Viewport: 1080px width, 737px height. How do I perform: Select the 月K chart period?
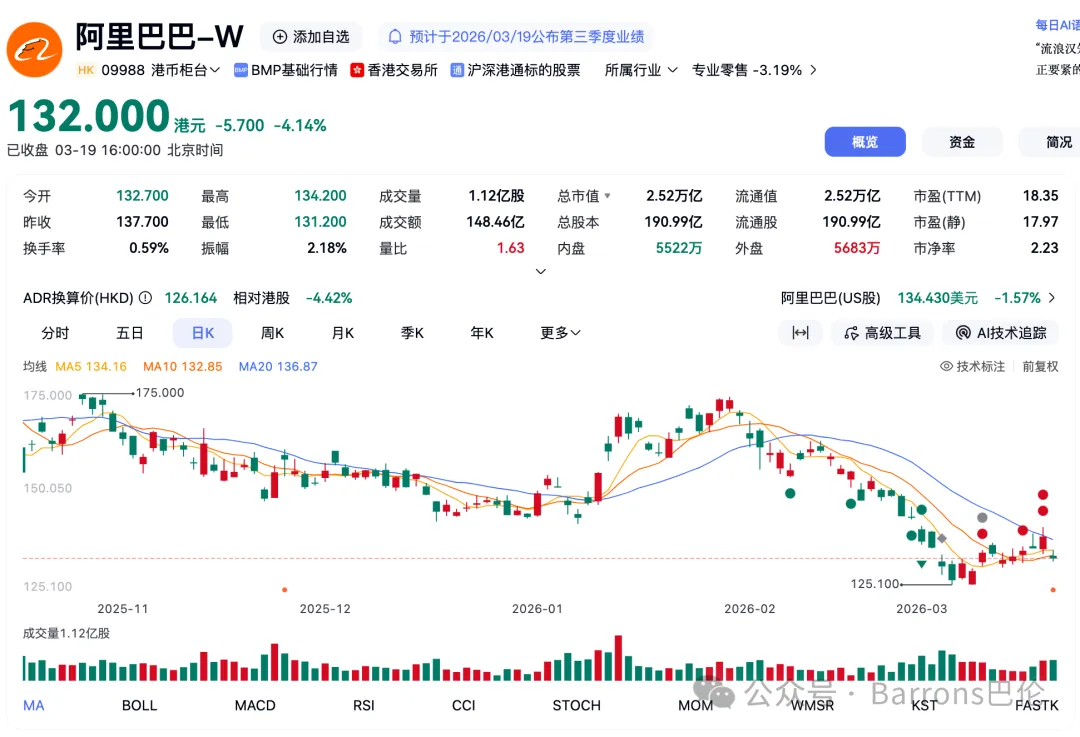click(342, 333)
